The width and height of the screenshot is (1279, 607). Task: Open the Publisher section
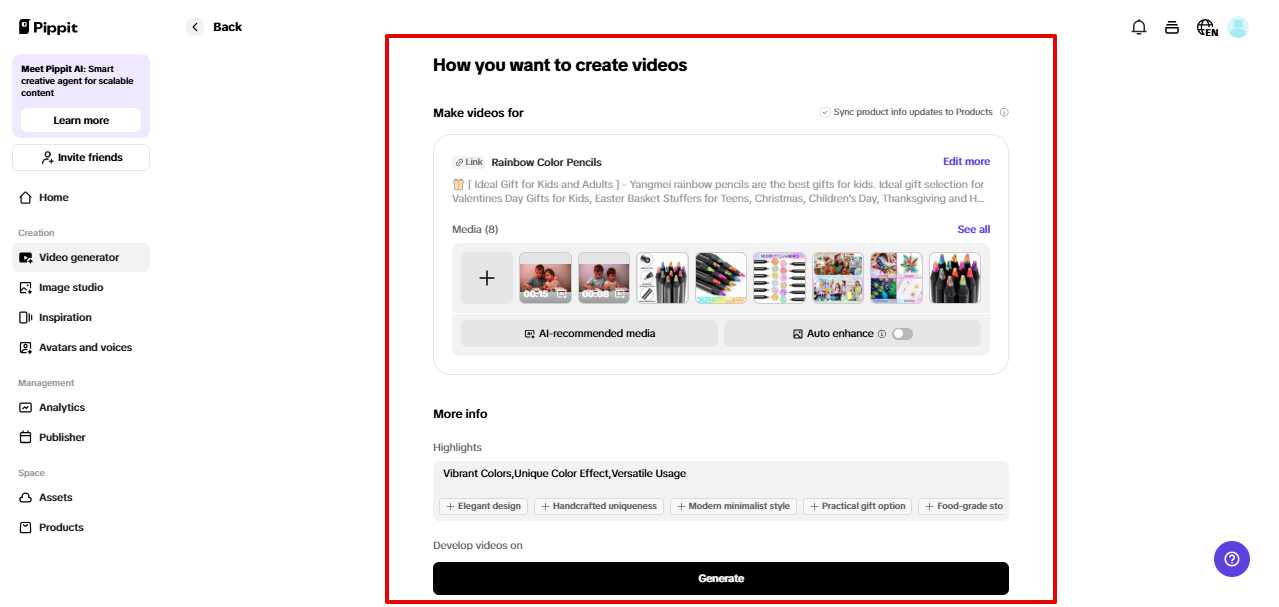click(62, 437)
